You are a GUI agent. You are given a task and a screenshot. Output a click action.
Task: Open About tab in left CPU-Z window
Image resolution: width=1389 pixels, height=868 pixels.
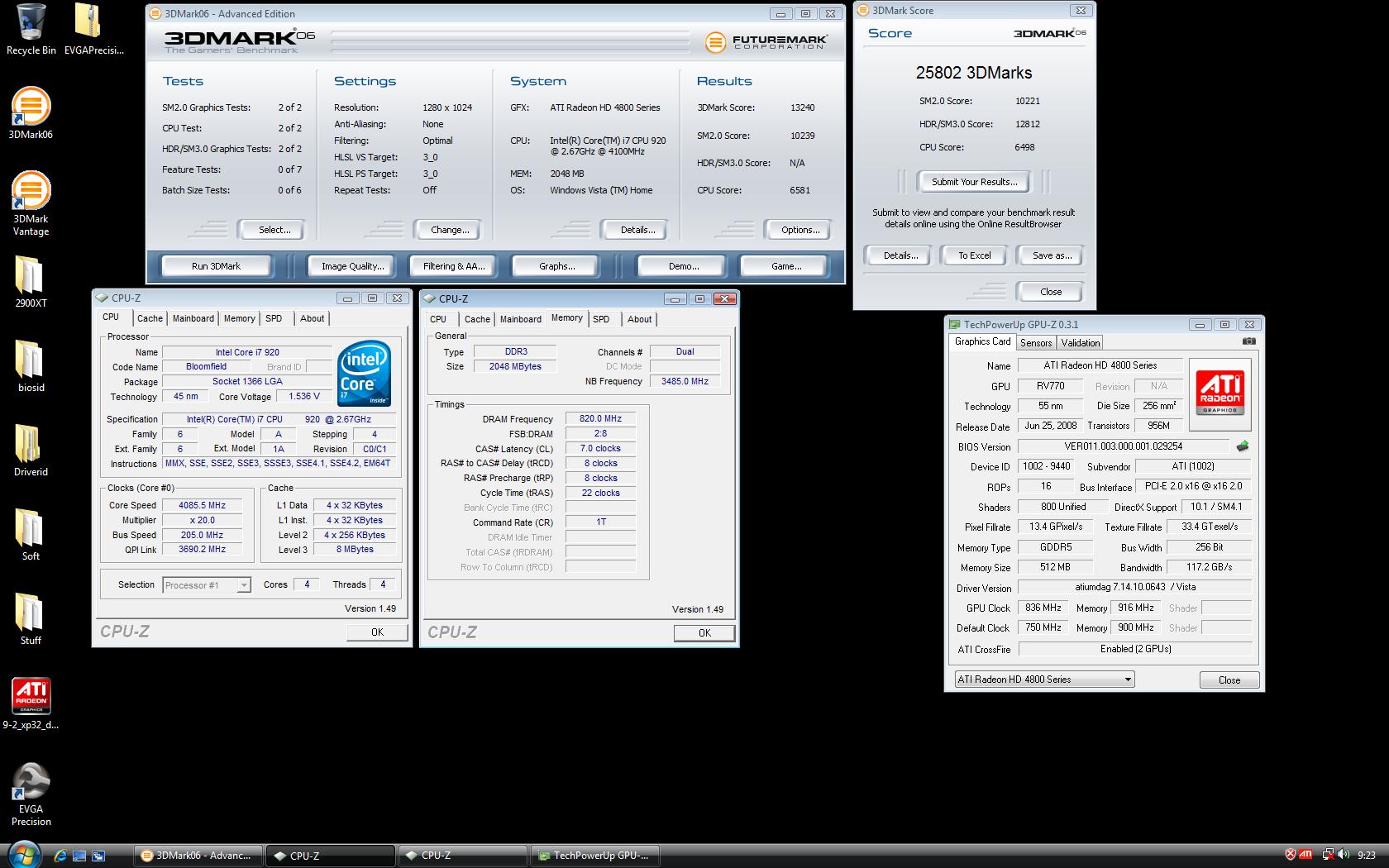coord(312,318)
